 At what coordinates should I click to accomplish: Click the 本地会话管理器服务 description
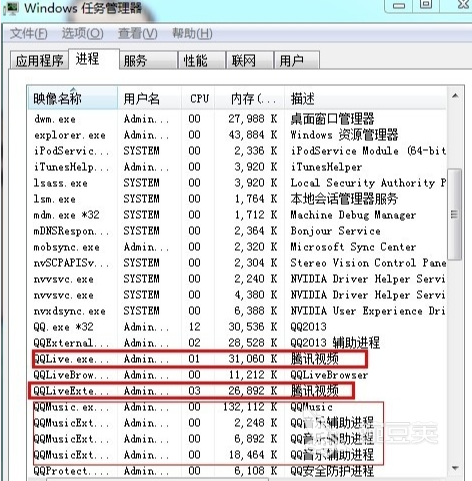(x=344, y=199)
